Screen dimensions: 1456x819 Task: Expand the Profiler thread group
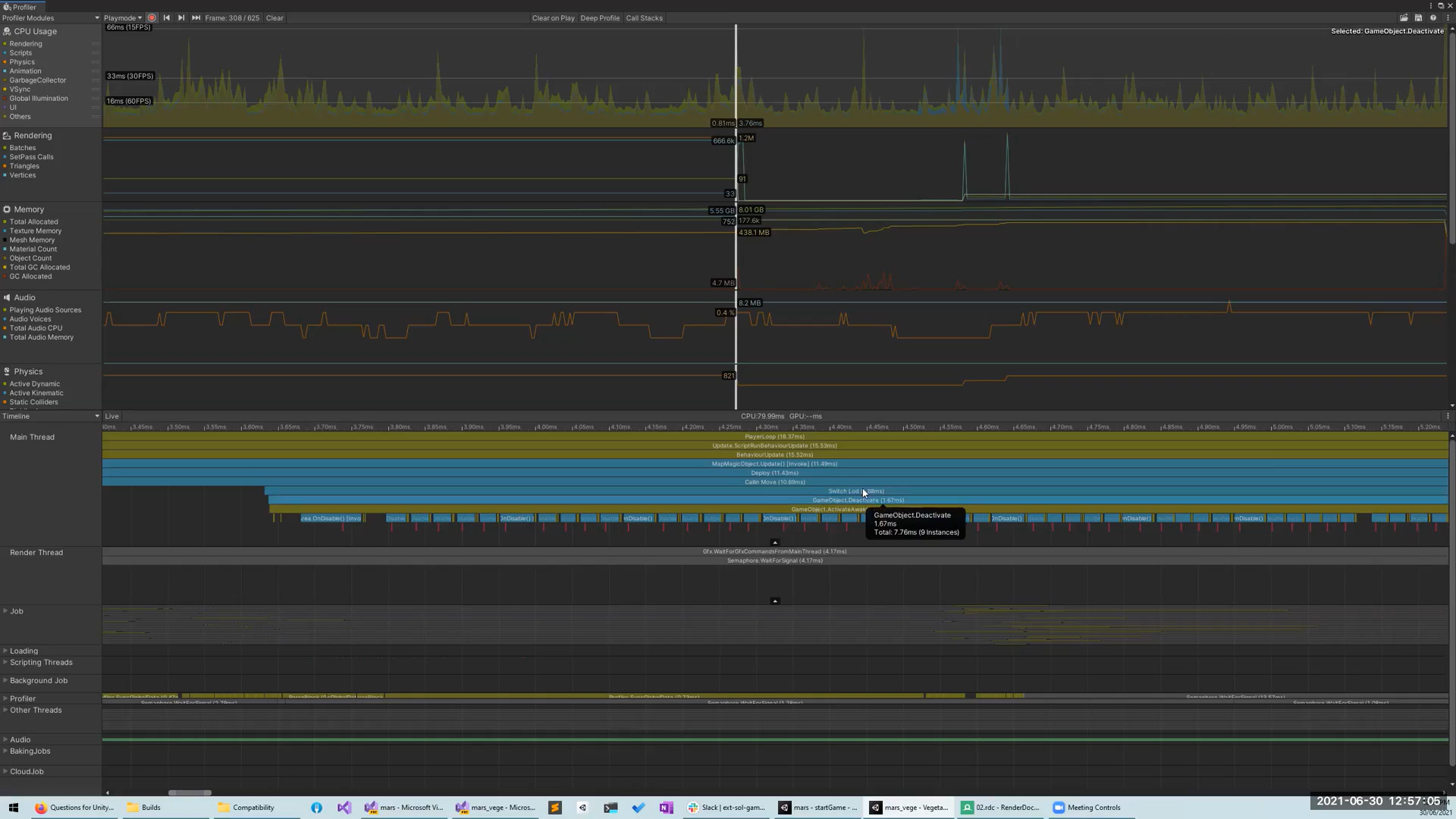click(5, 698)
